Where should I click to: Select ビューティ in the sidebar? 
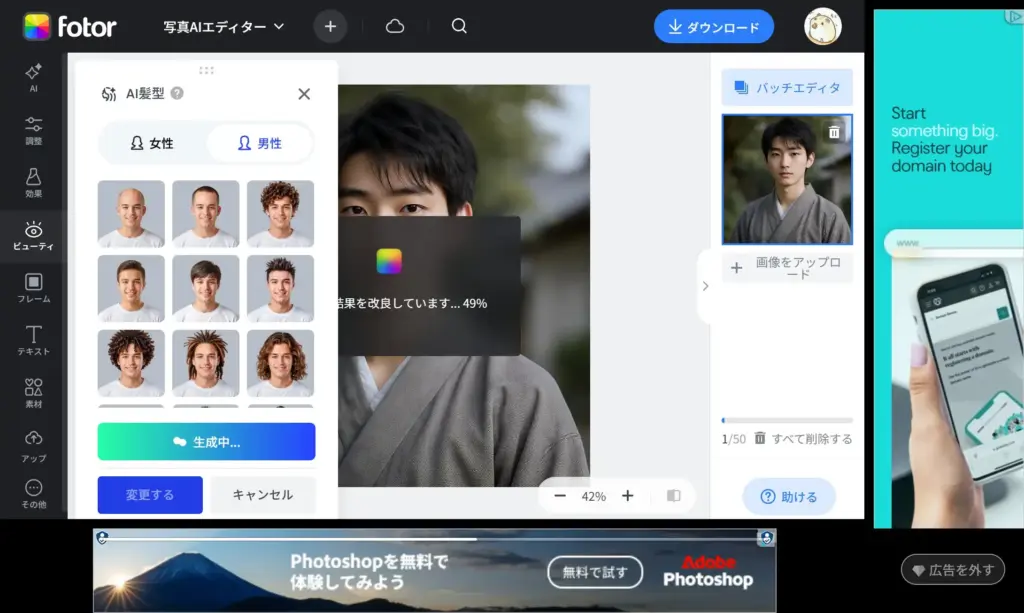33,236
